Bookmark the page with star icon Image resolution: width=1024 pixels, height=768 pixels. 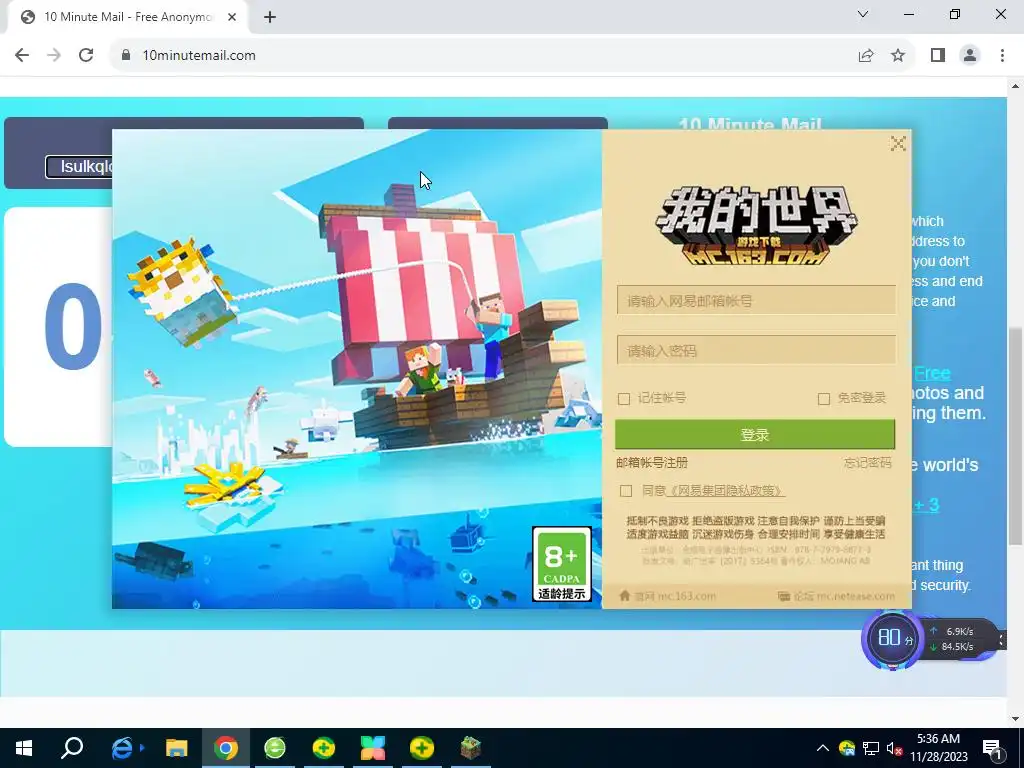click(x=898, y=56)
